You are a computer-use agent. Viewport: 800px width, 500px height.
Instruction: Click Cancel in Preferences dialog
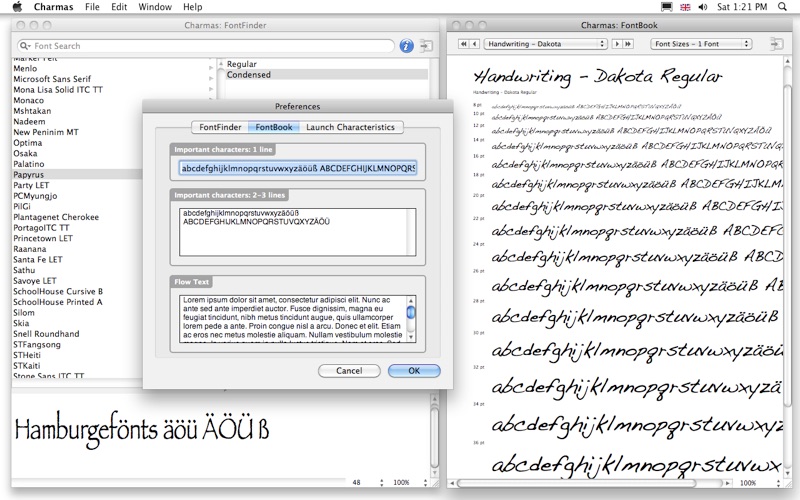click(349, 371)
